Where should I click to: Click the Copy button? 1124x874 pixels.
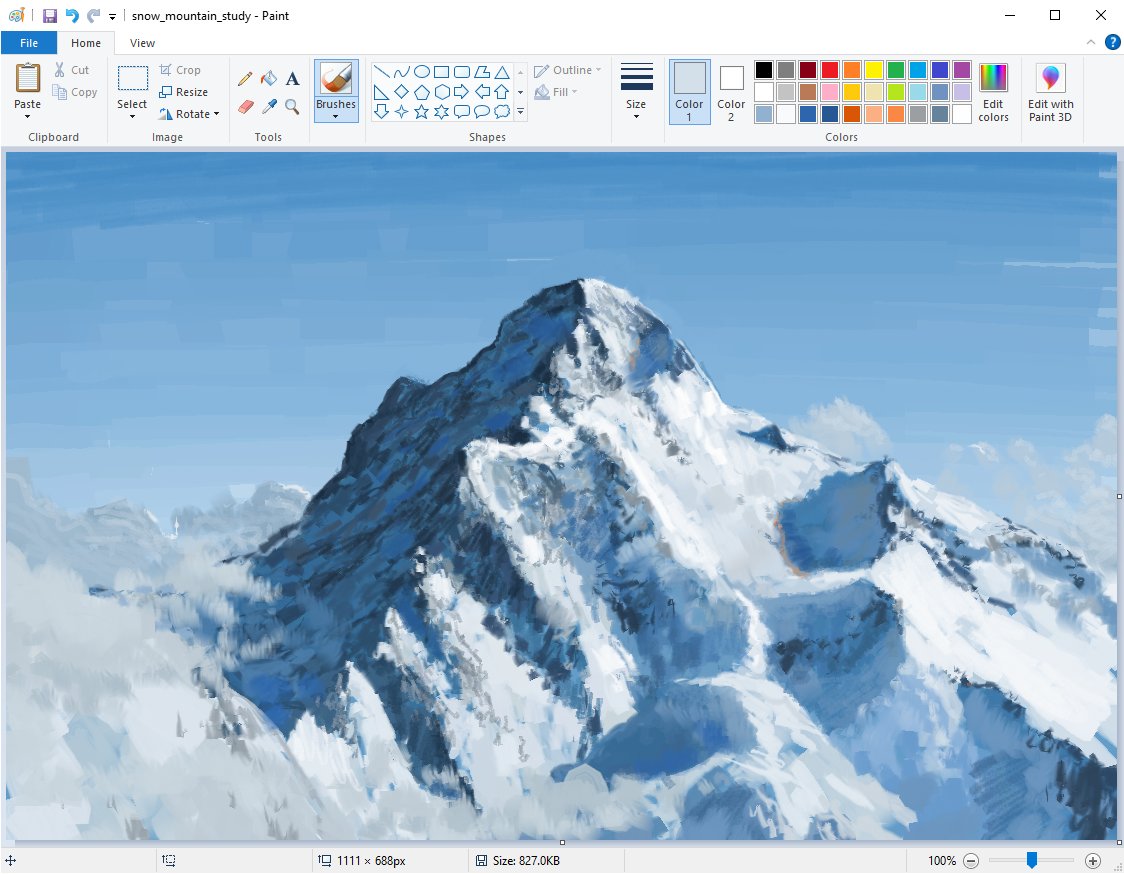coord(75,92)
